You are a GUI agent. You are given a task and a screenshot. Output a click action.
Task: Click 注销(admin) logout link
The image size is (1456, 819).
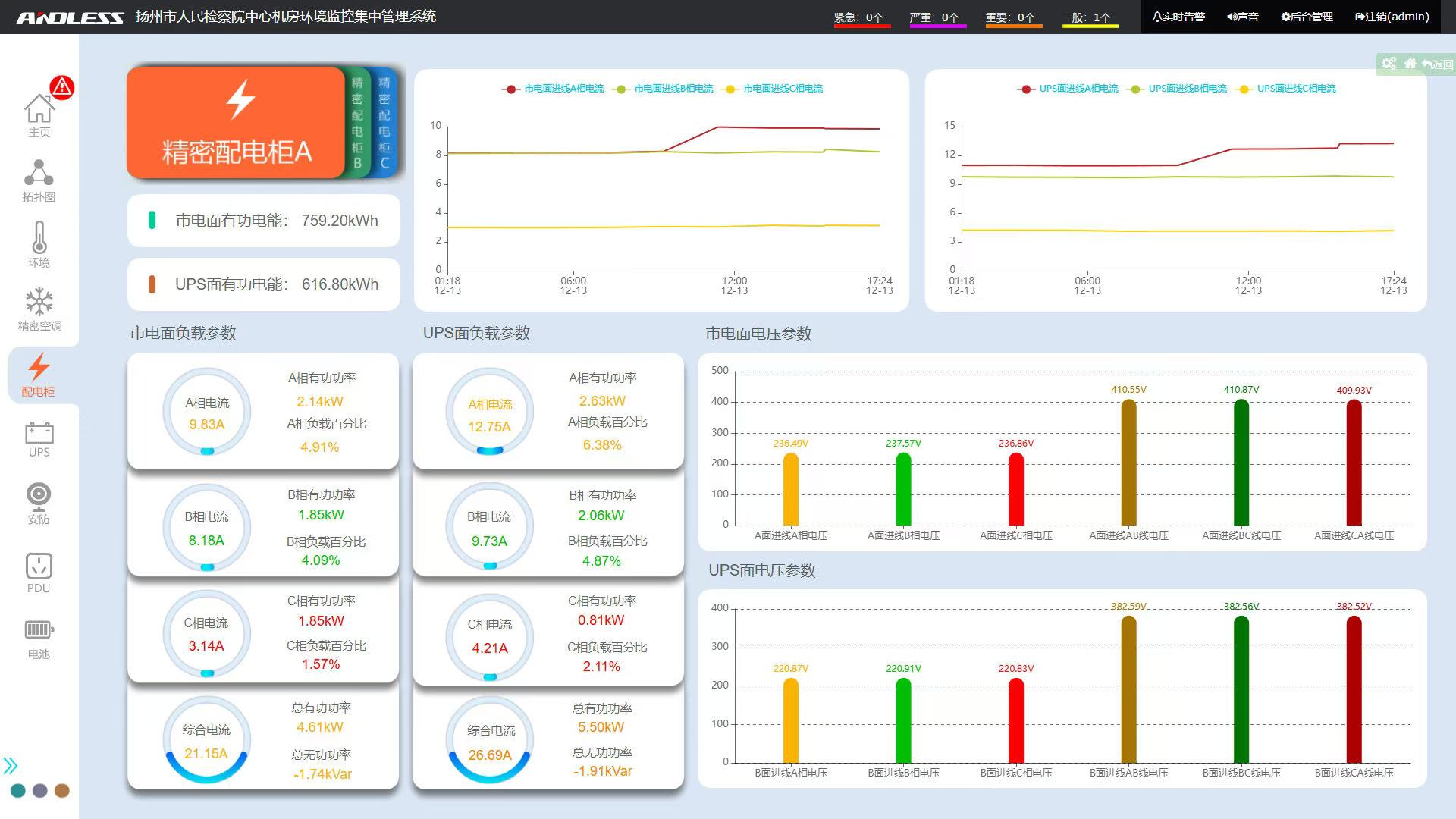pos(1392,17)
